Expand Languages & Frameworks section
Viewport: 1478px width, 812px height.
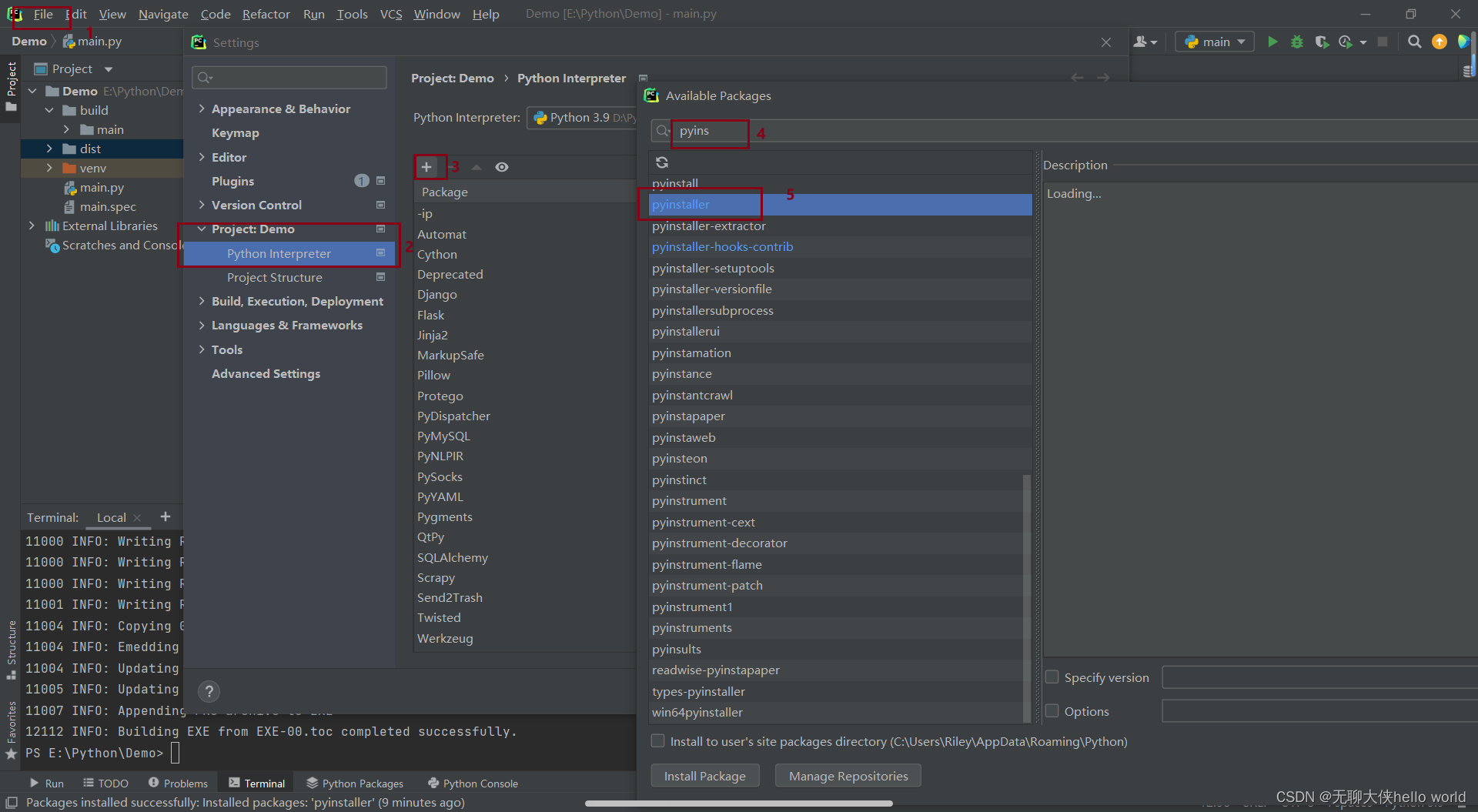[202, 325]
